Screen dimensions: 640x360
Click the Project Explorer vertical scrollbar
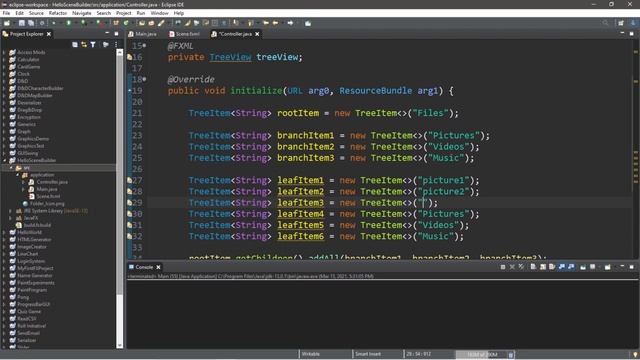(120, 176)
